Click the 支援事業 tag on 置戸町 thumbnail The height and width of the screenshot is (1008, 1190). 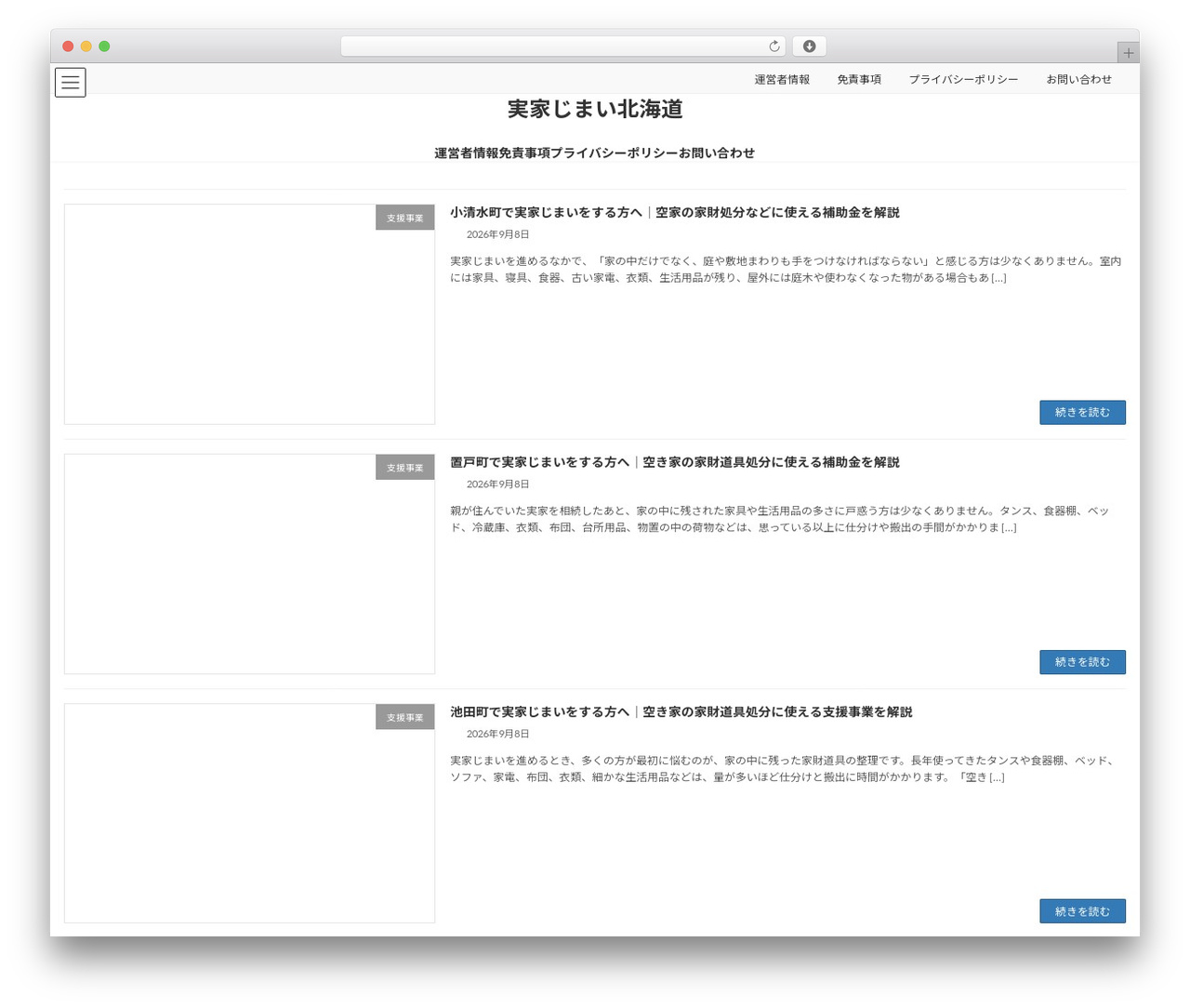point(405,468)
